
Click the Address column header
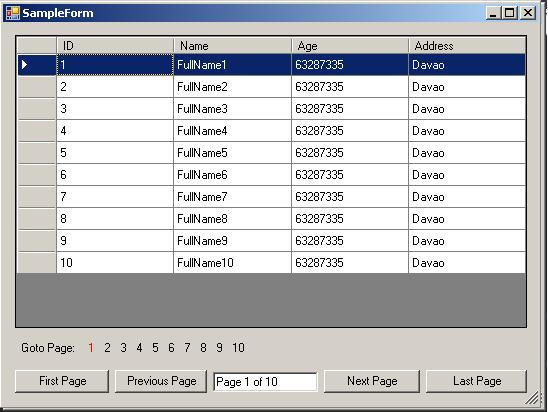click(467, 46)
